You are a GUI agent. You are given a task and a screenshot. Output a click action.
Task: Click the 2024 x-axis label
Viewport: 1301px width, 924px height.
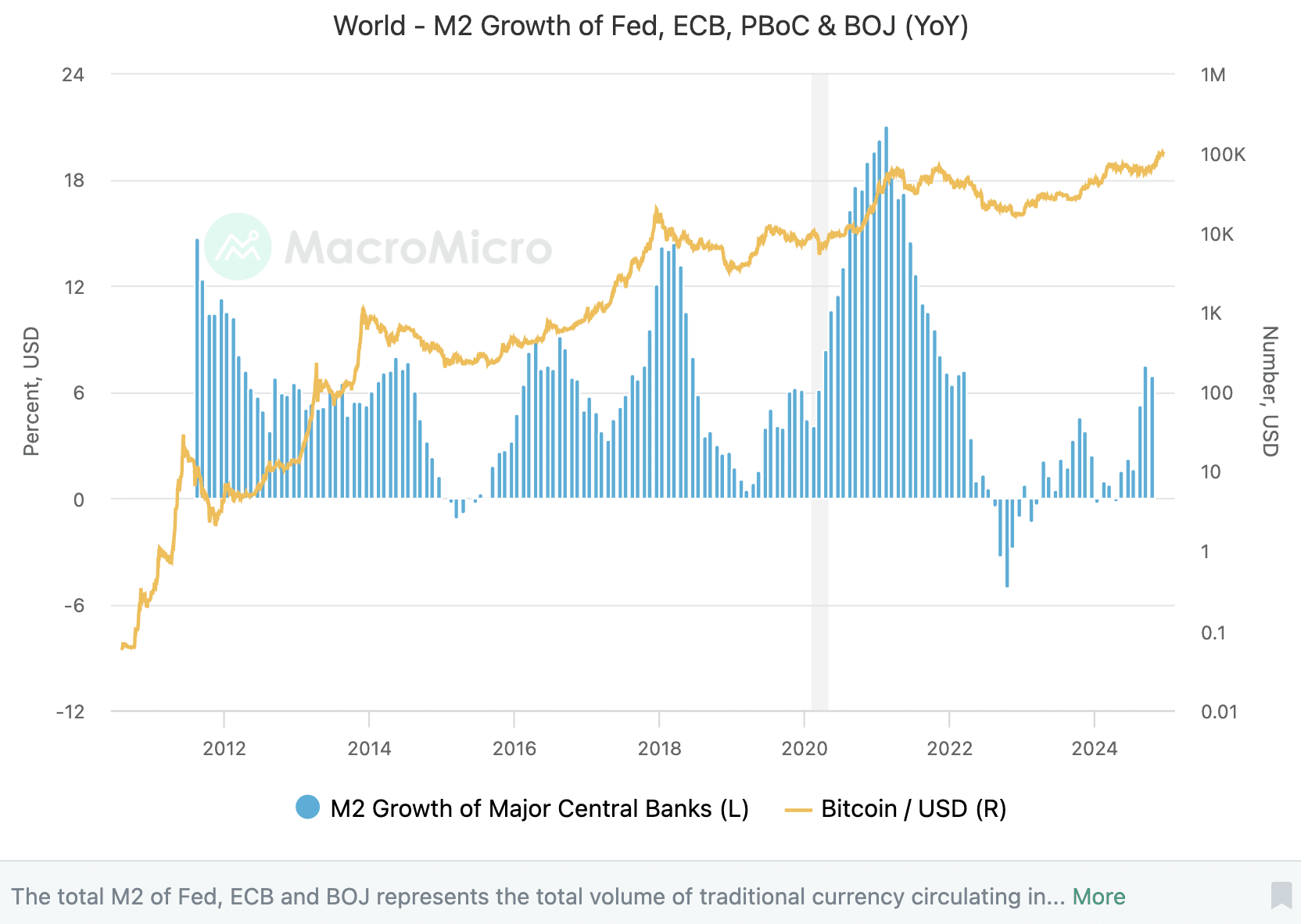pos(1095,748)
